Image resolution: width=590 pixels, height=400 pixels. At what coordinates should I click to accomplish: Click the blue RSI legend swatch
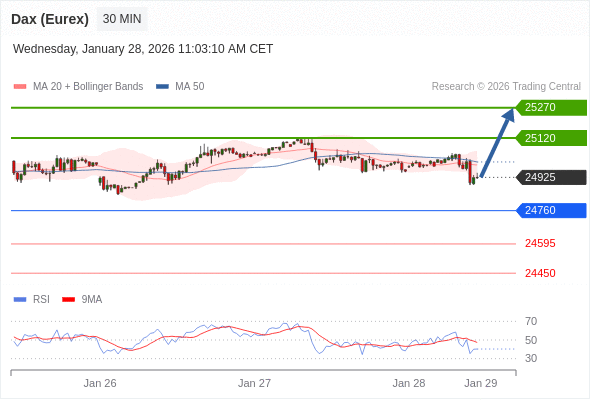(x=20, y=300)
